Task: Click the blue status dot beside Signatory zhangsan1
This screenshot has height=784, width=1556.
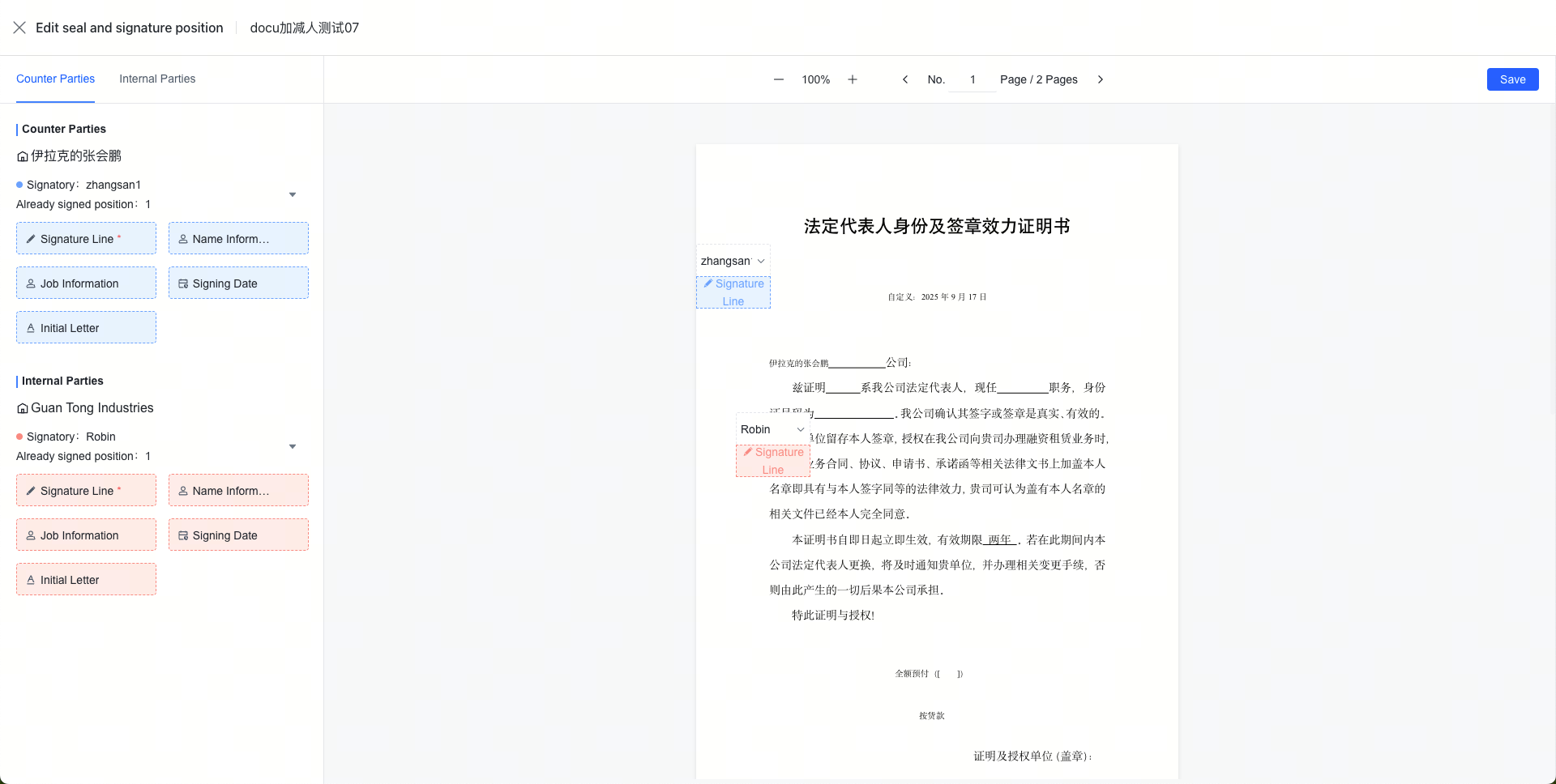Action: [20, 185]
